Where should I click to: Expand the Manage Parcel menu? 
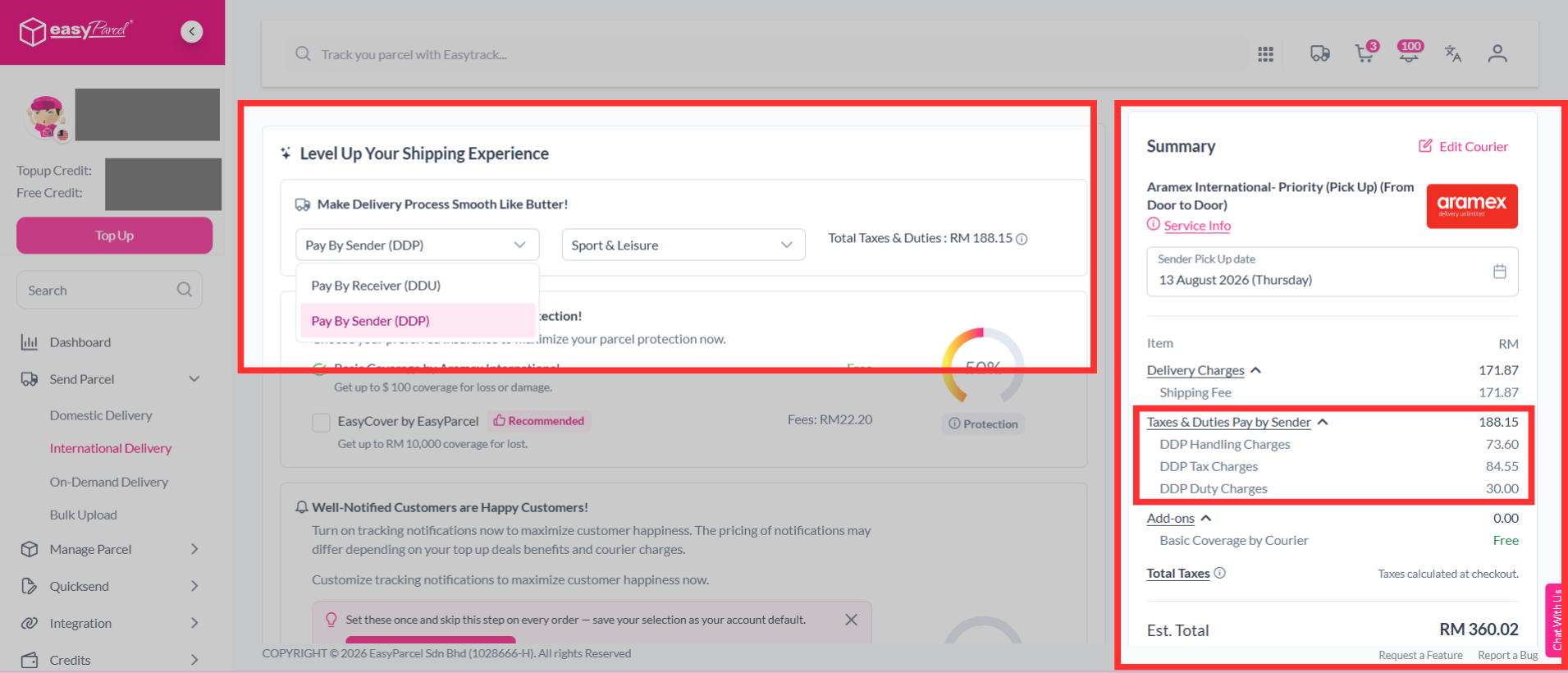pos(194,549)
